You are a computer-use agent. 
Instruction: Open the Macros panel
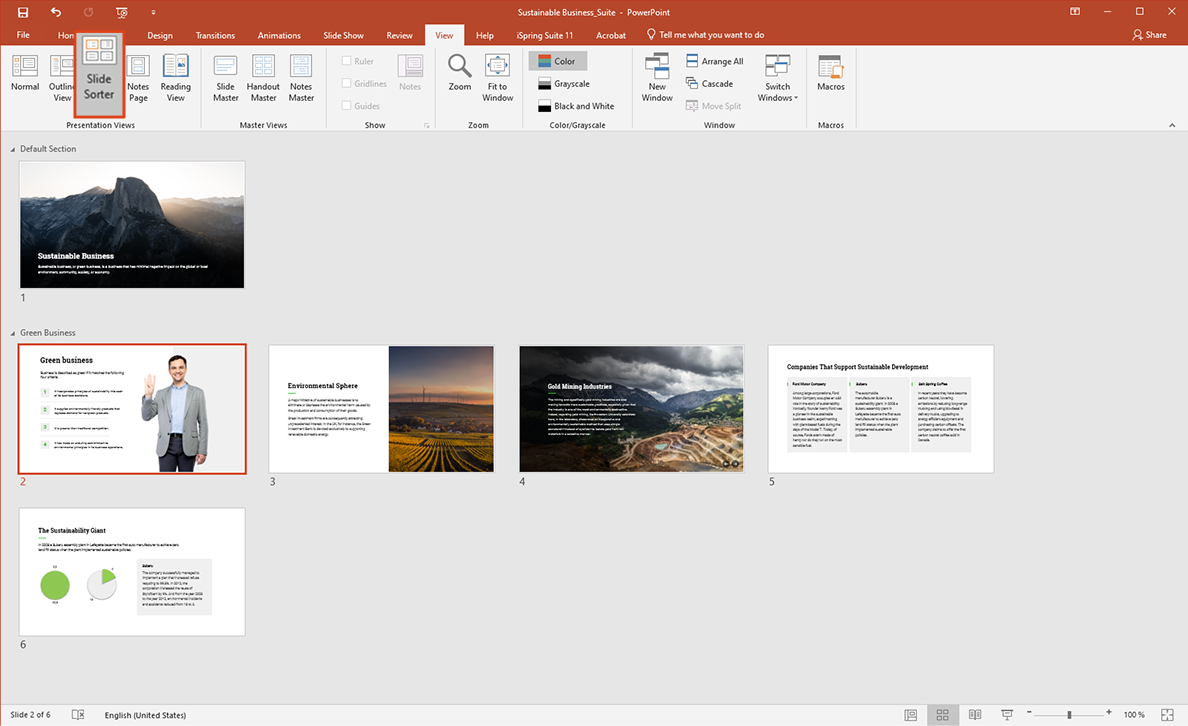tap(831, 75)
